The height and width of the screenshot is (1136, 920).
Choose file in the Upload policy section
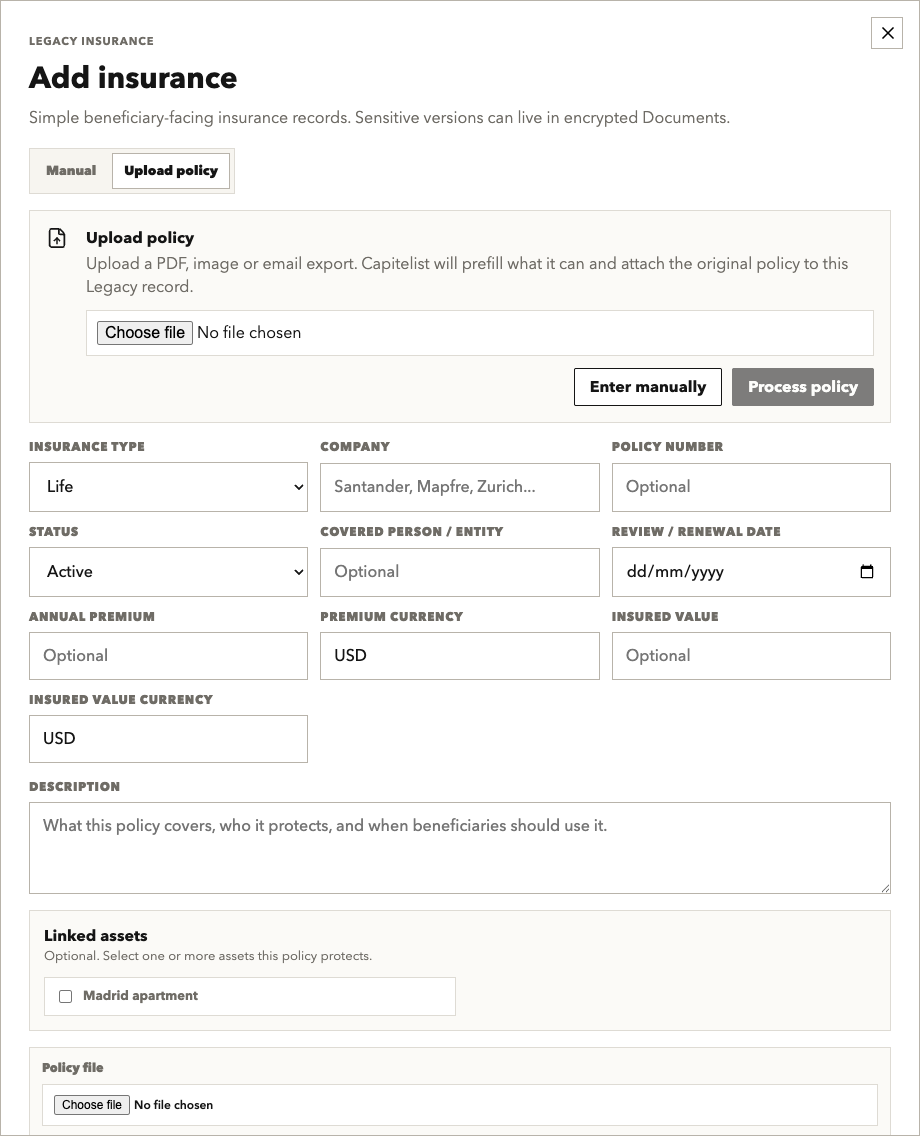coord(145,333)
